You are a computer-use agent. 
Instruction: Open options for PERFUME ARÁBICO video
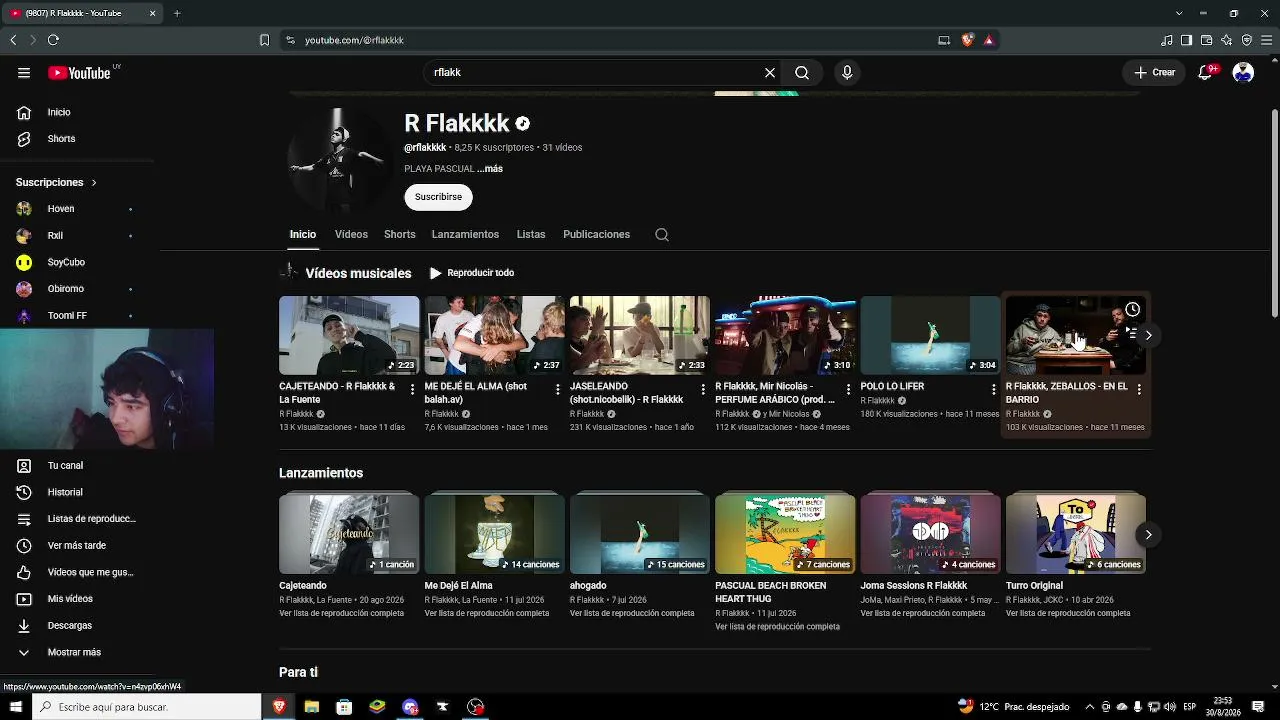click(x=848, y=390)
